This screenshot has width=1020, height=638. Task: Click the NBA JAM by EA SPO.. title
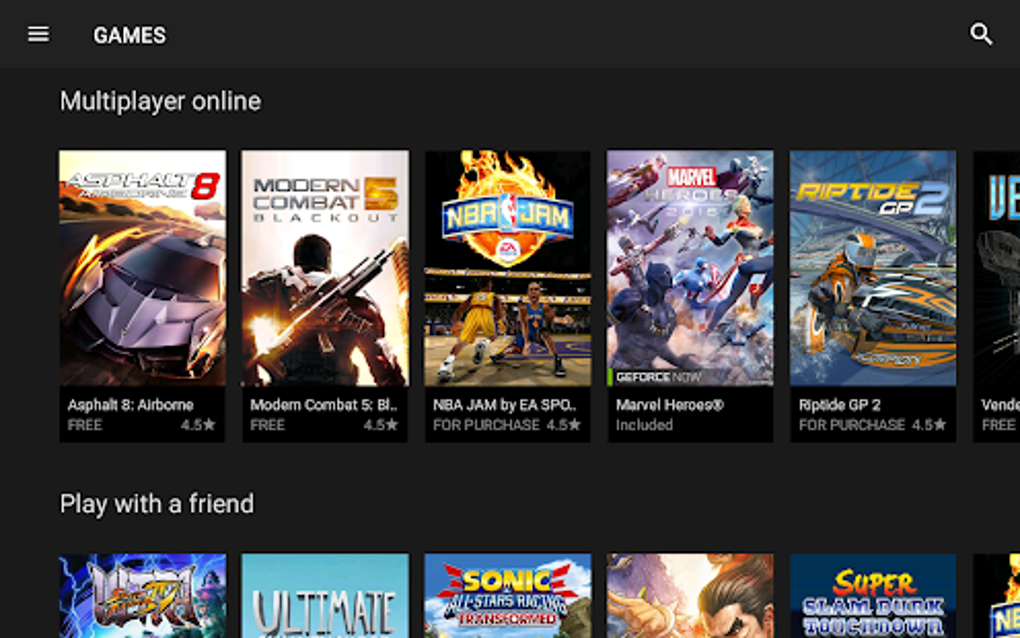[x=505, y=405]
